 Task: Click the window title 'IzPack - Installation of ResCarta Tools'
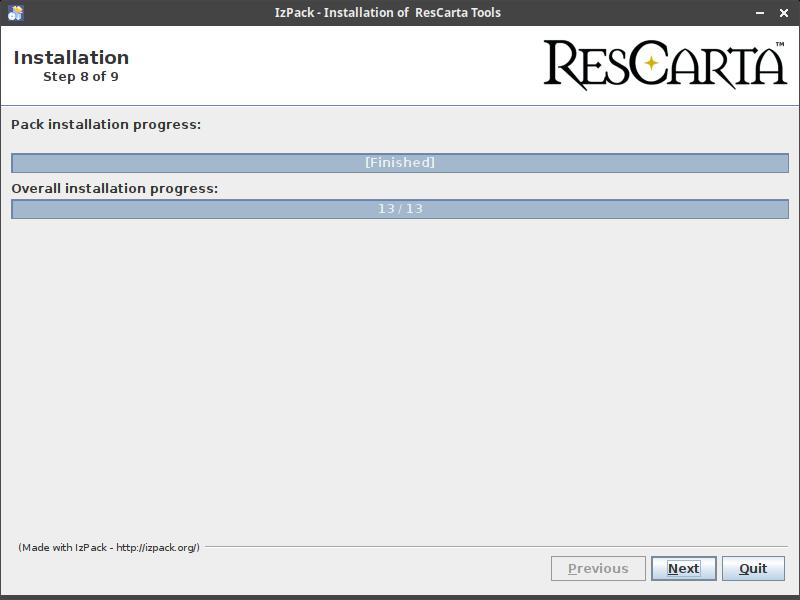(388, 13)
